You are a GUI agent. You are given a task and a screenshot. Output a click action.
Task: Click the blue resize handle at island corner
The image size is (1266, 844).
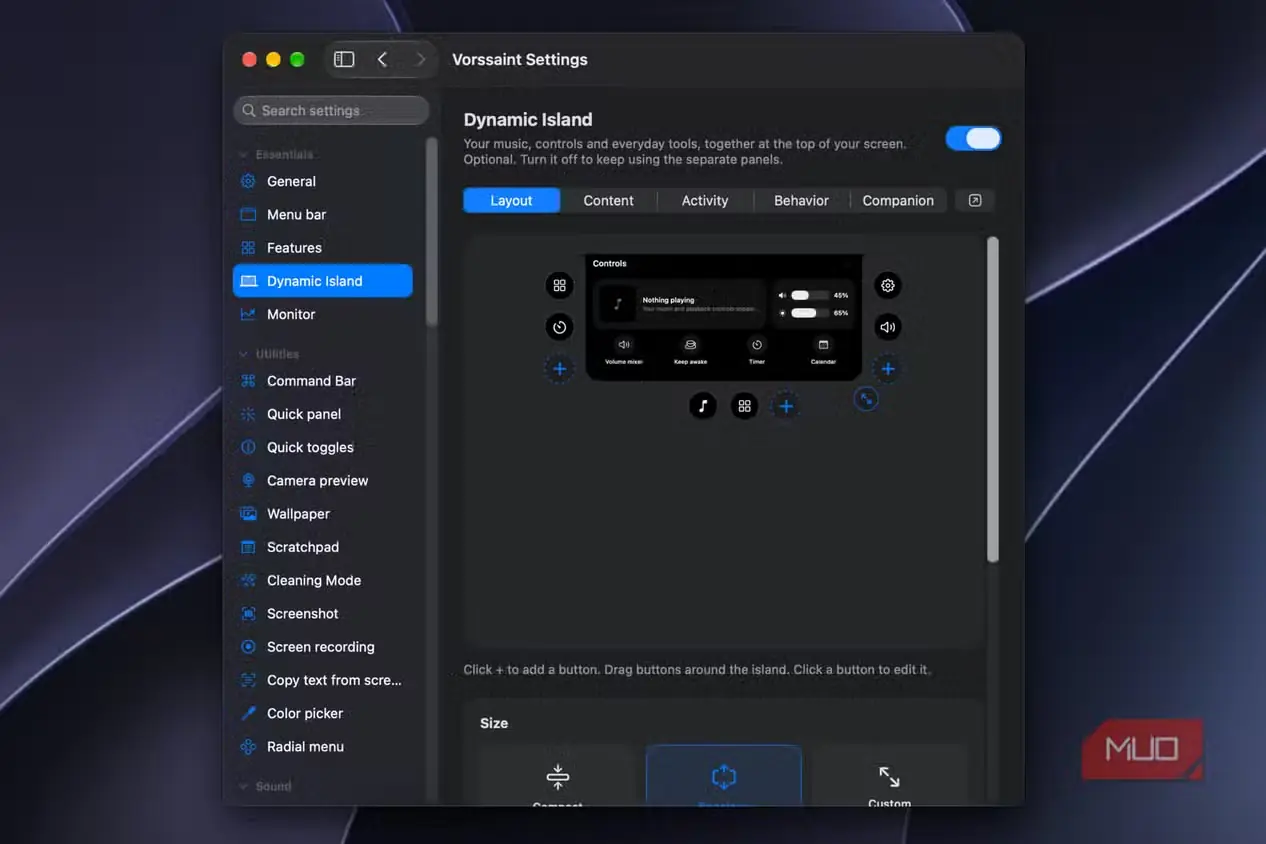pyautogui.click(x=866, y=399)
